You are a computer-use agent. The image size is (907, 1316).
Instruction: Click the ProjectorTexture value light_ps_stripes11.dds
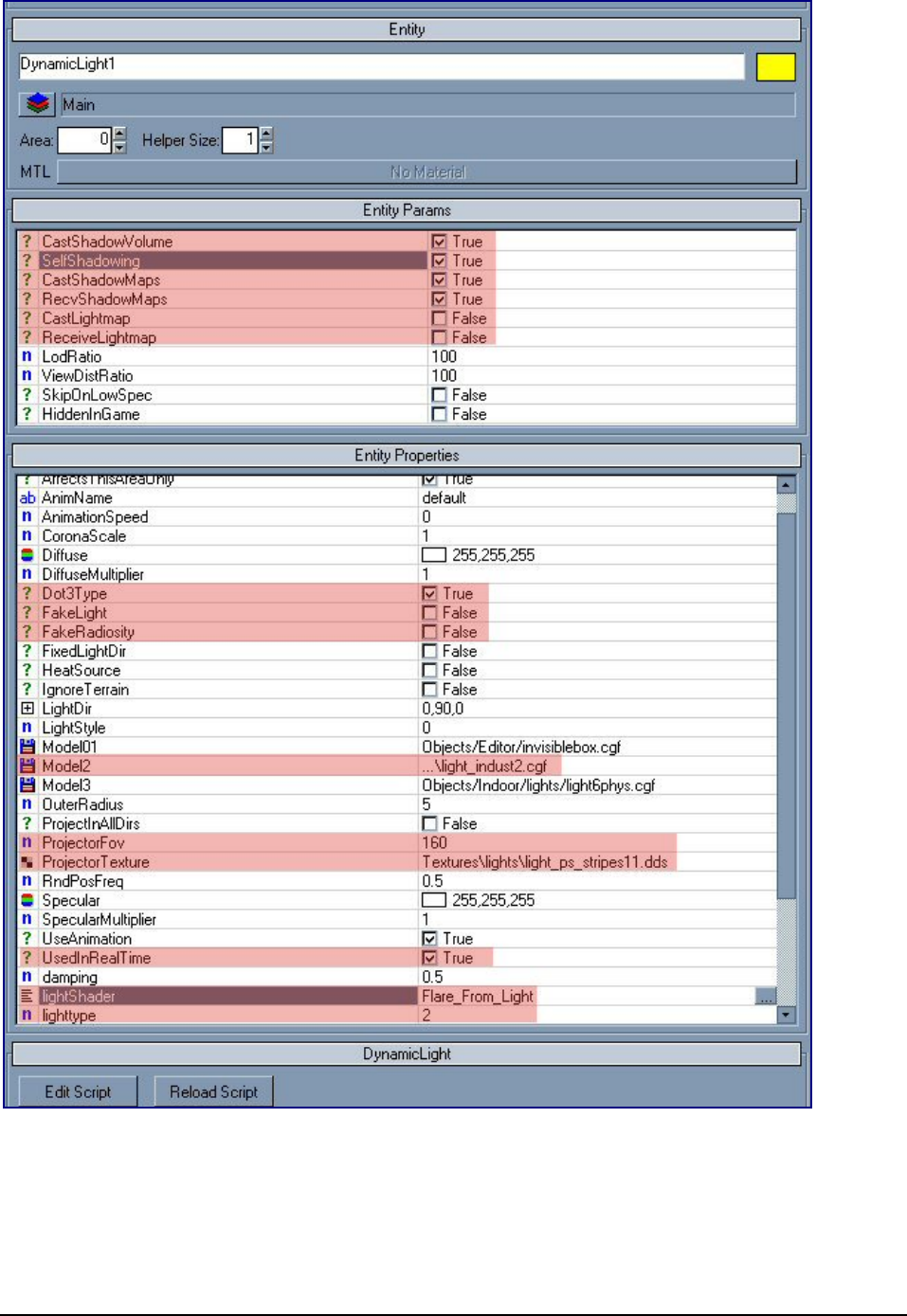545,862
